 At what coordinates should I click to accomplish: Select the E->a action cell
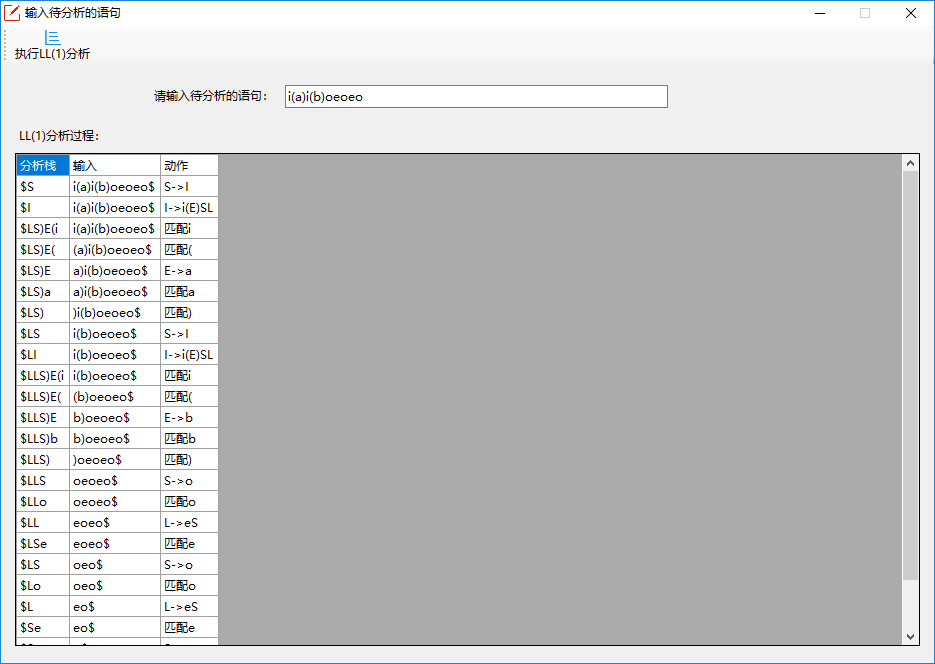(x=189, y=271)
